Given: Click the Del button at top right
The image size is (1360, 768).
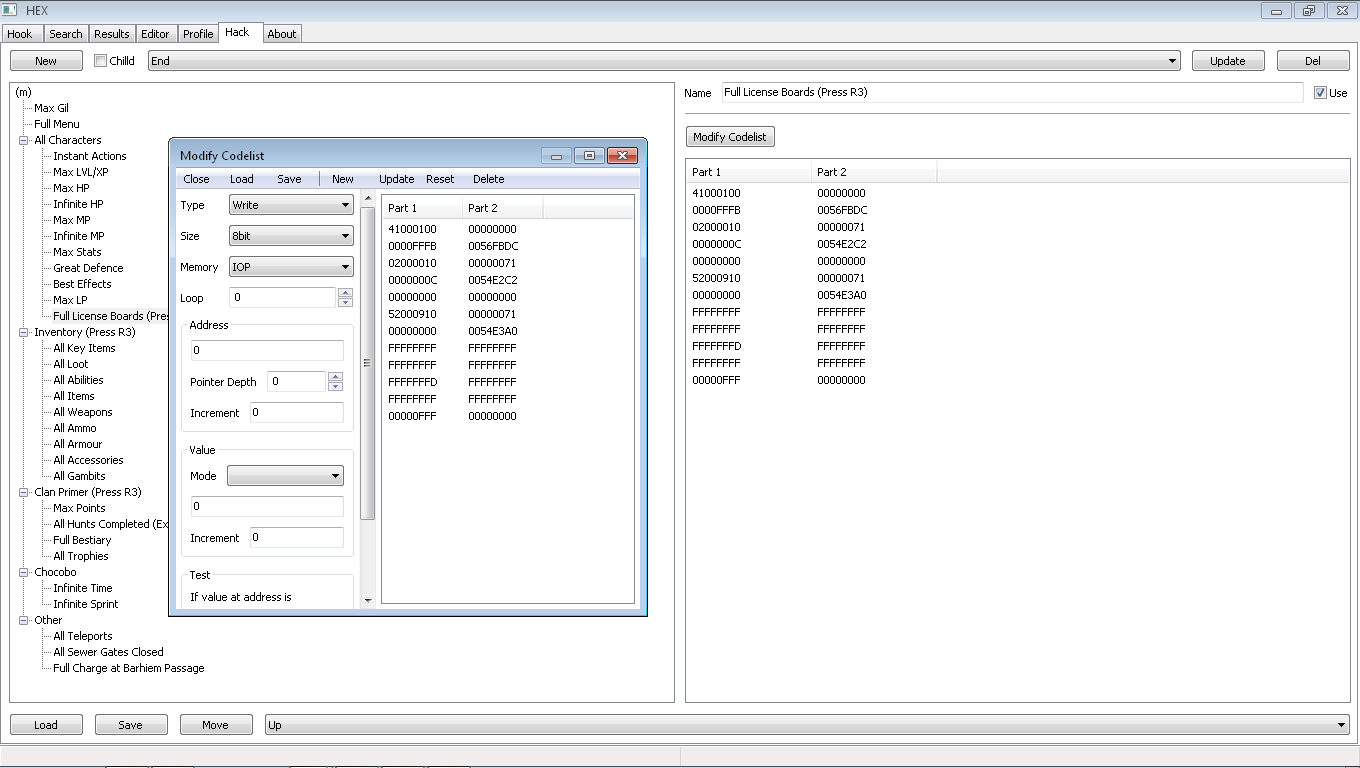Looking at the screenshot, I should 1313,60.
